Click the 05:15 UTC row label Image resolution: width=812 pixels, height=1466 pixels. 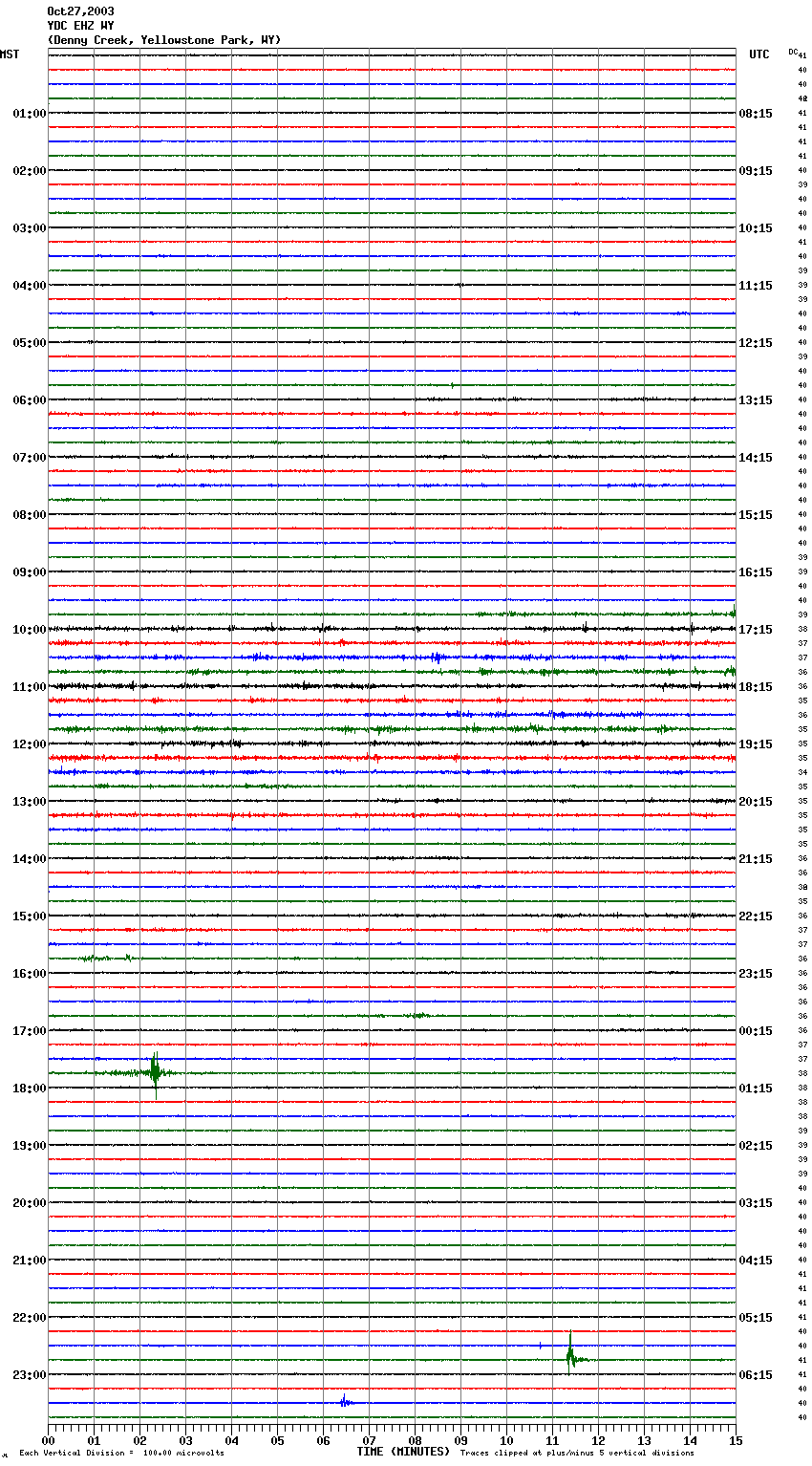pyautogui.click(x=756, y=1318)
